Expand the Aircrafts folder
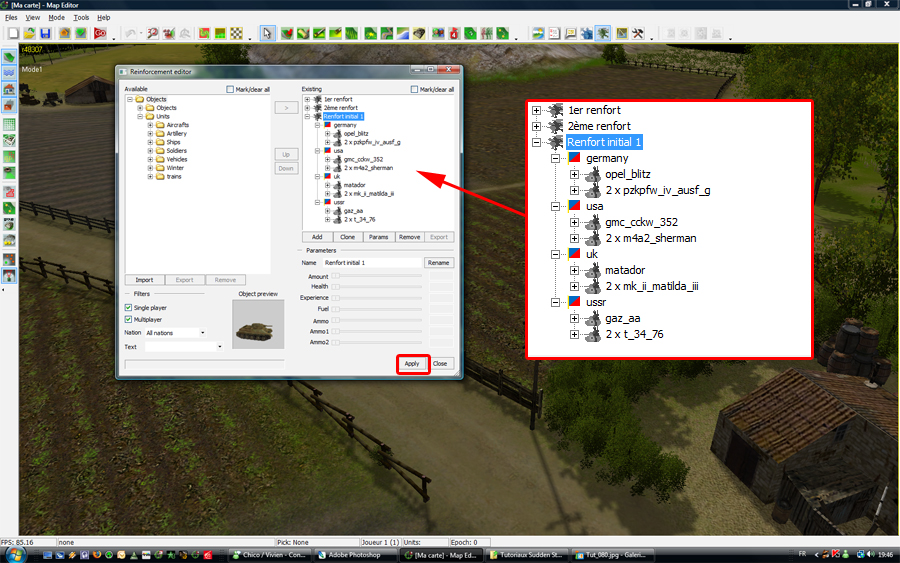Screen dimensions: 900x563 click(x=150, y=125)
